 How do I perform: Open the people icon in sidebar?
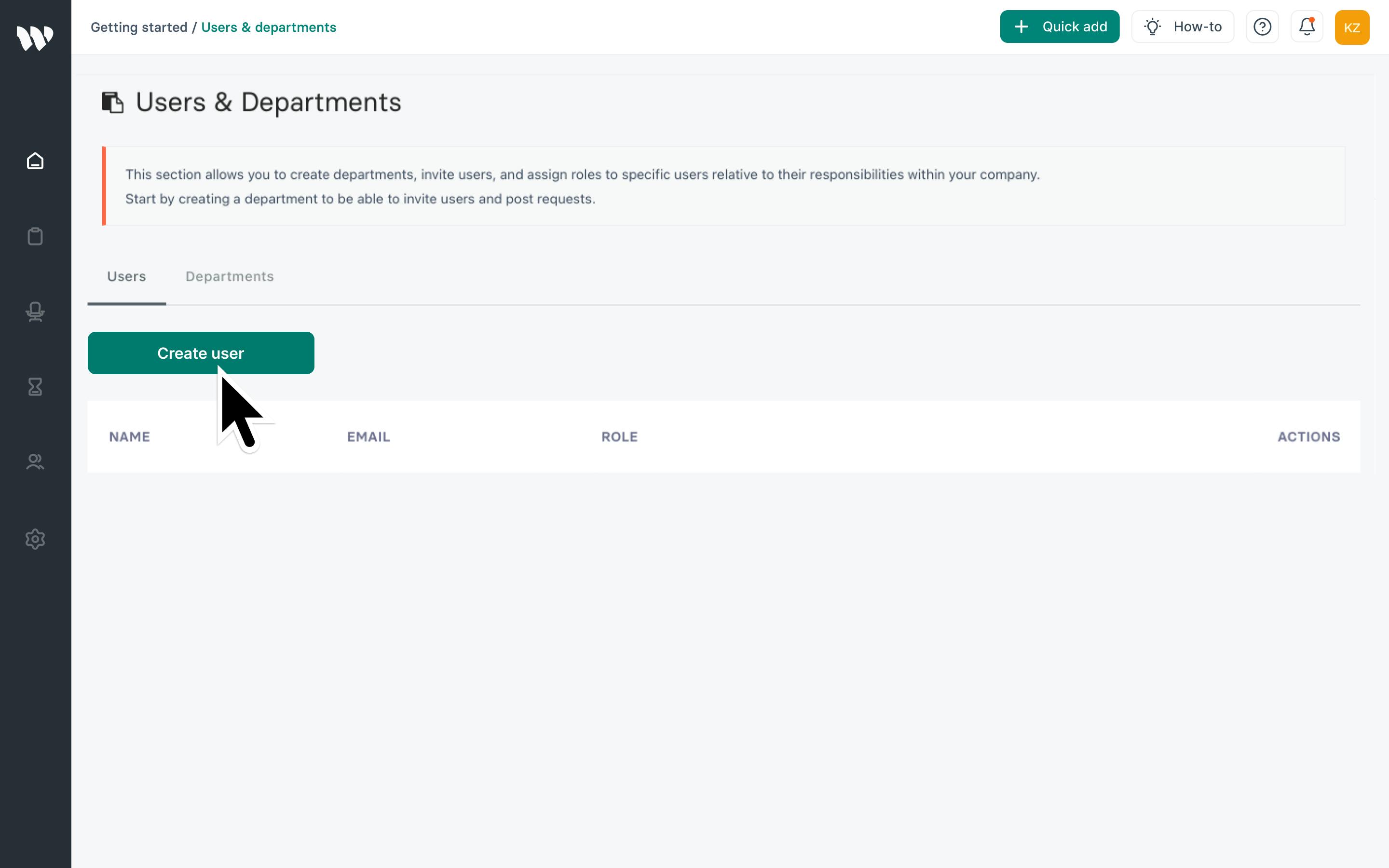[35, 462]
